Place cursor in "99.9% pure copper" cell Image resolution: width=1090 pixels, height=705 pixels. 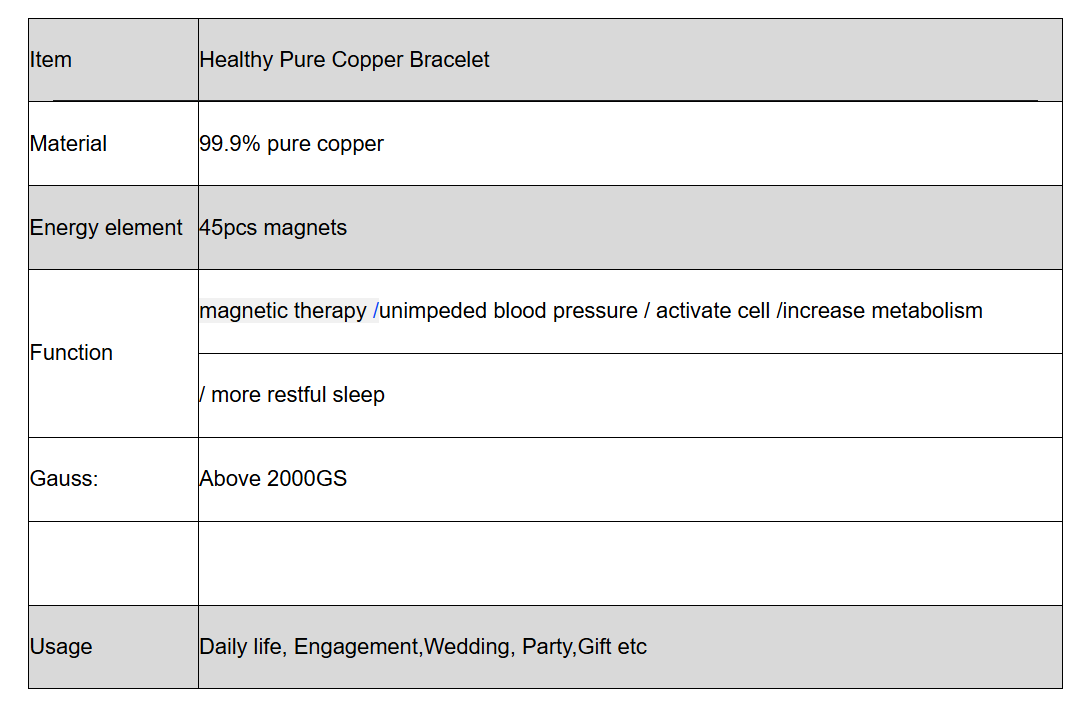(x=291, y=144)
